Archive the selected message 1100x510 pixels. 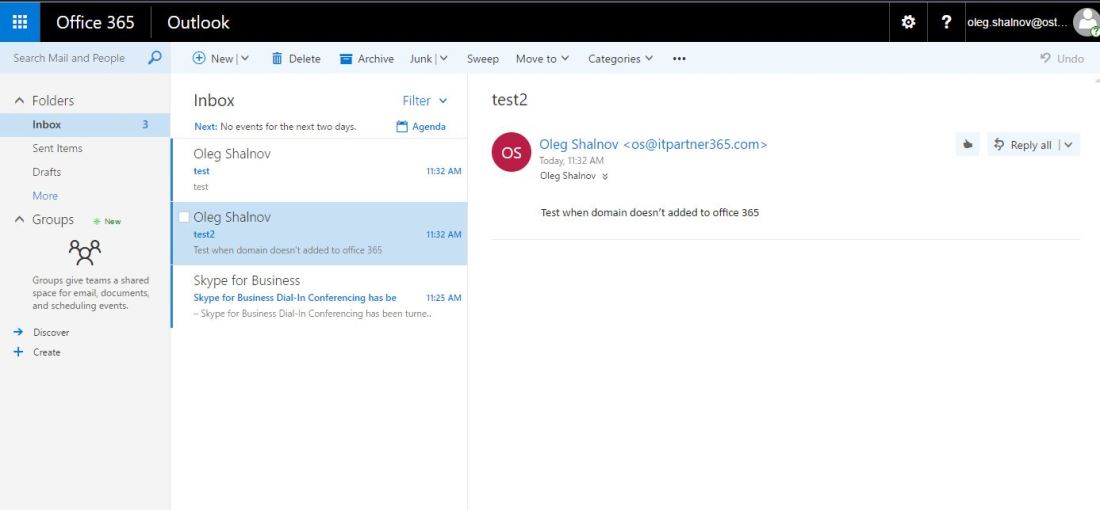click(x=366, y=59)
